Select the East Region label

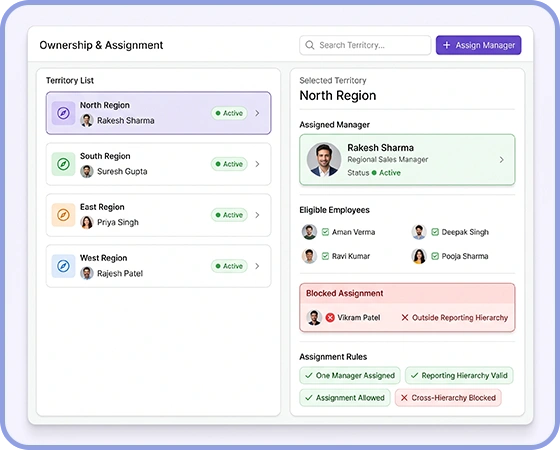point(102,207)
